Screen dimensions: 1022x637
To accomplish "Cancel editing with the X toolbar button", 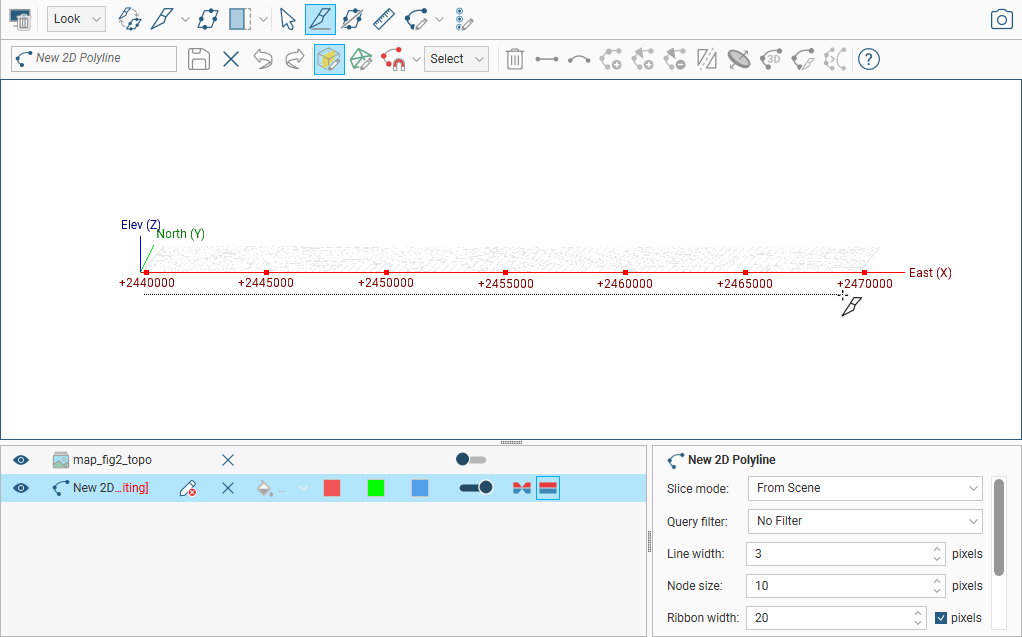I will 231,59.
